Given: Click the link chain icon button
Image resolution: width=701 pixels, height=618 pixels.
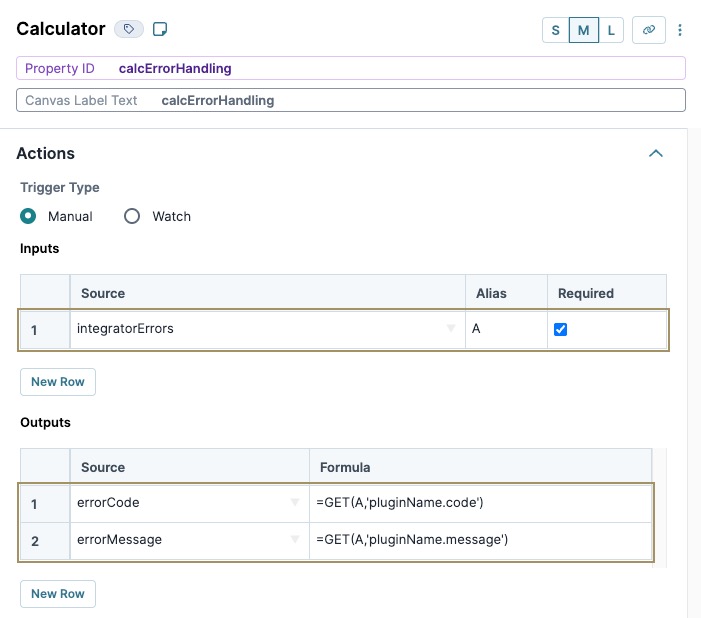Looking at the screenshot, I should pyautogui.click(x=649, y=30).
